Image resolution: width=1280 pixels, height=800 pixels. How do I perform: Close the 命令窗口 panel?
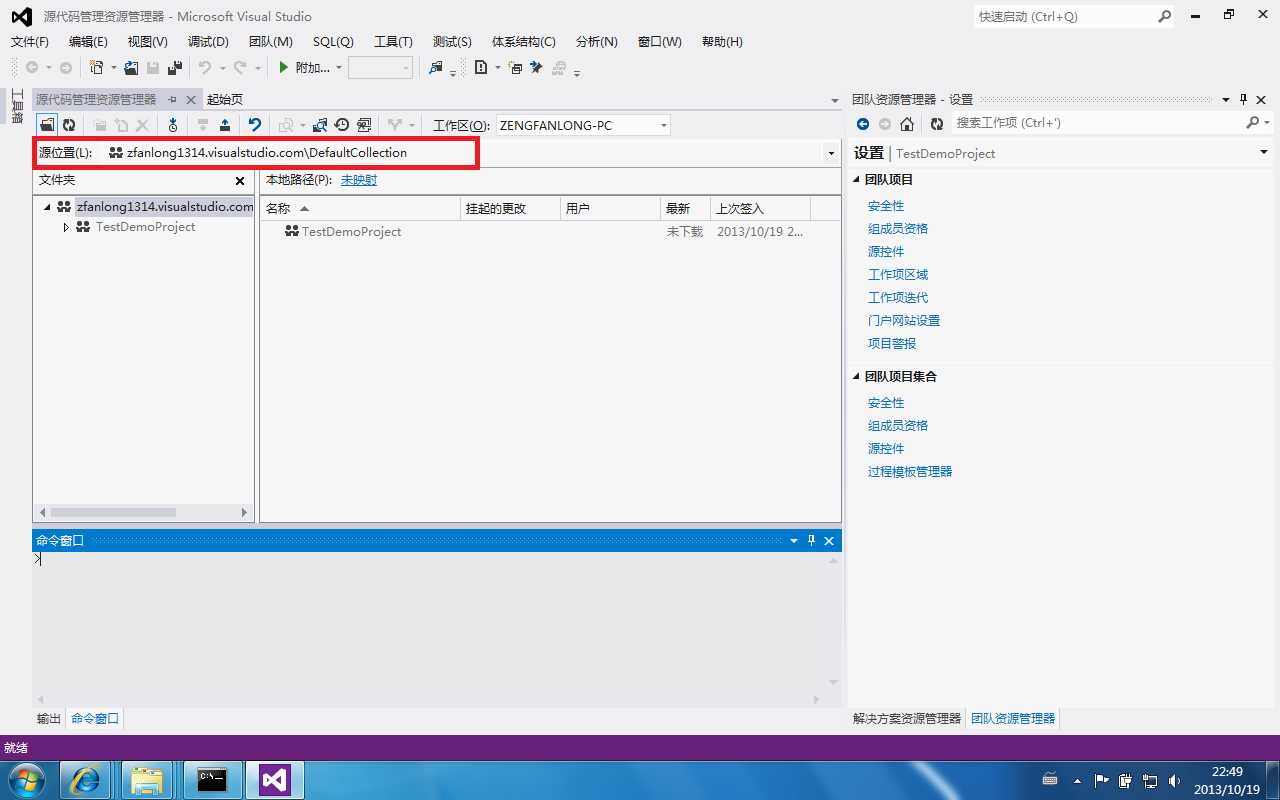click(x=829, y=541)
